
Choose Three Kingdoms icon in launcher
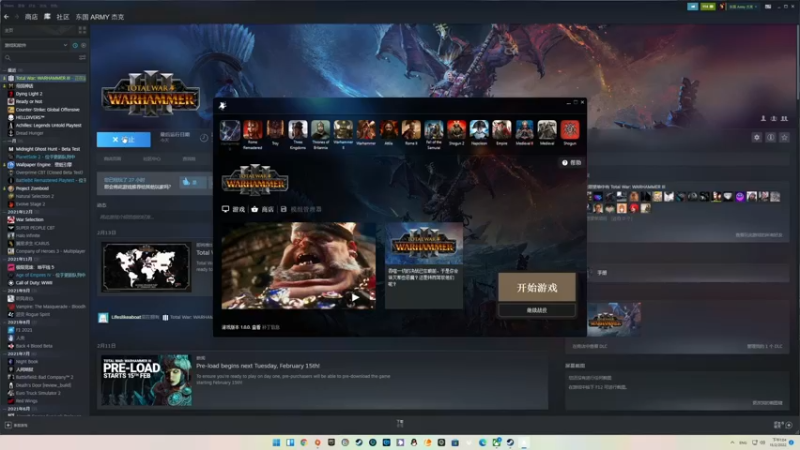pyautogui.click(x=298, y=130)
